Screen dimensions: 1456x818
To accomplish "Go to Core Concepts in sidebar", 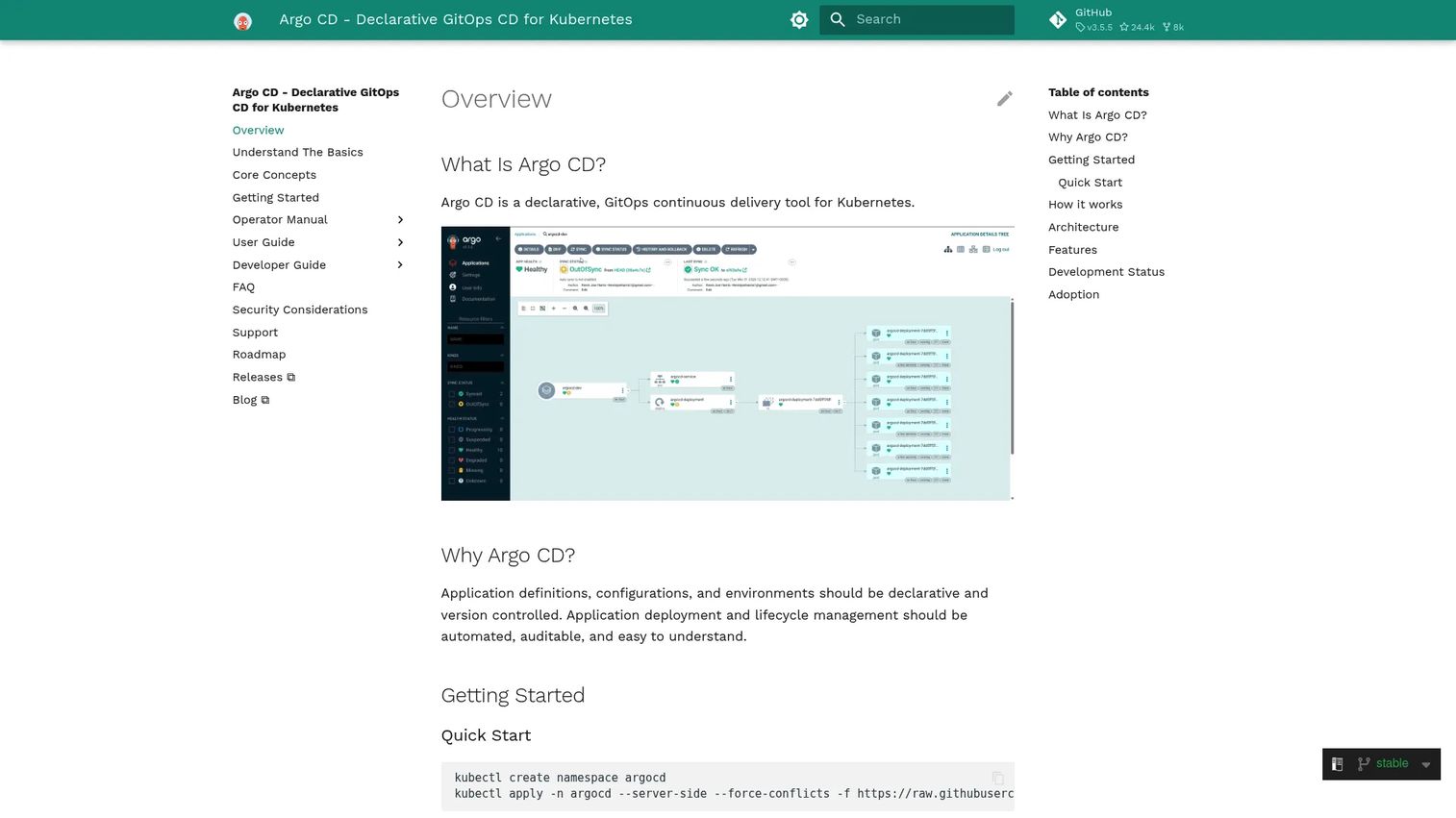I will tap(274, 175).
